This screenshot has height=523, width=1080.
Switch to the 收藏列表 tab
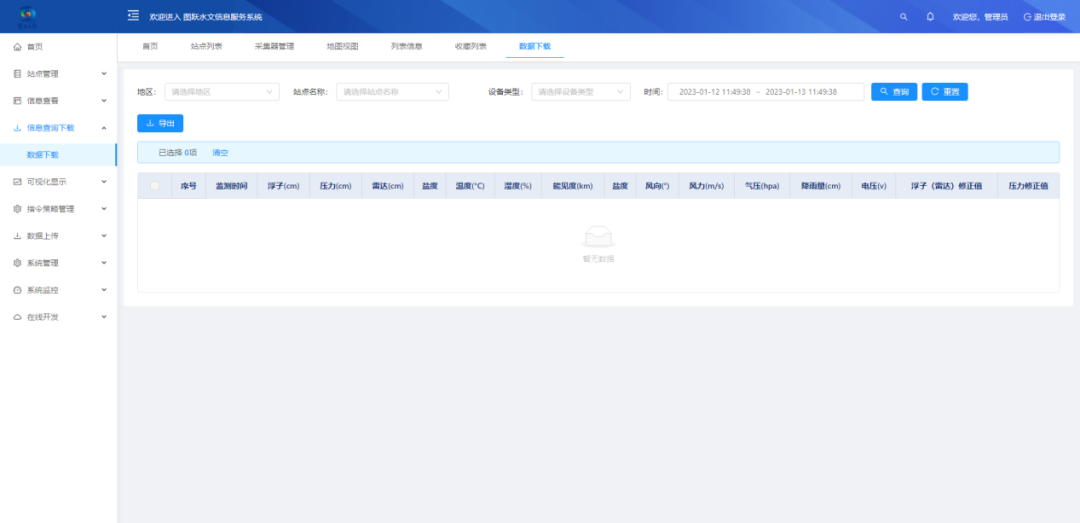coord(470,46)
